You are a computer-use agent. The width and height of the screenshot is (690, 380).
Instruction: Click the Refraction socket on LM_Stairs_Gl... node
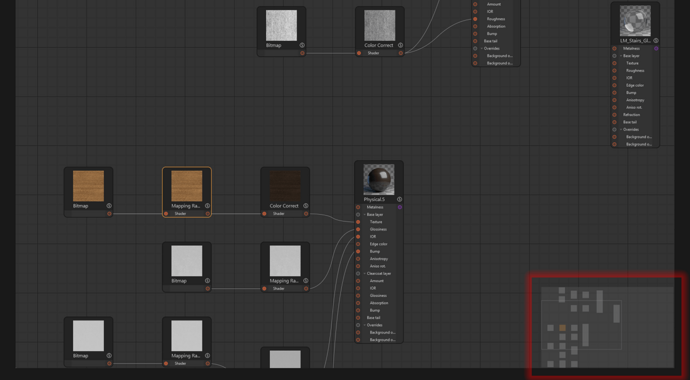tap(614, 115)
